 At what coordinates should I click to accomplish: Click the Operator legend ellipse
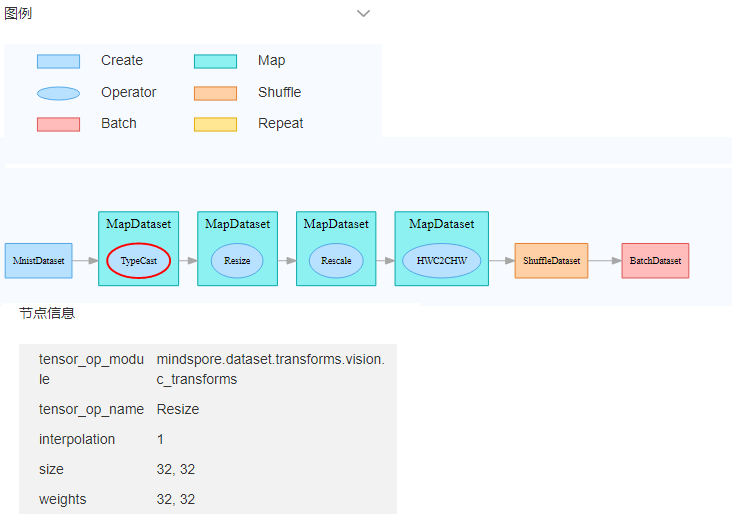click(x=58, y=93)
